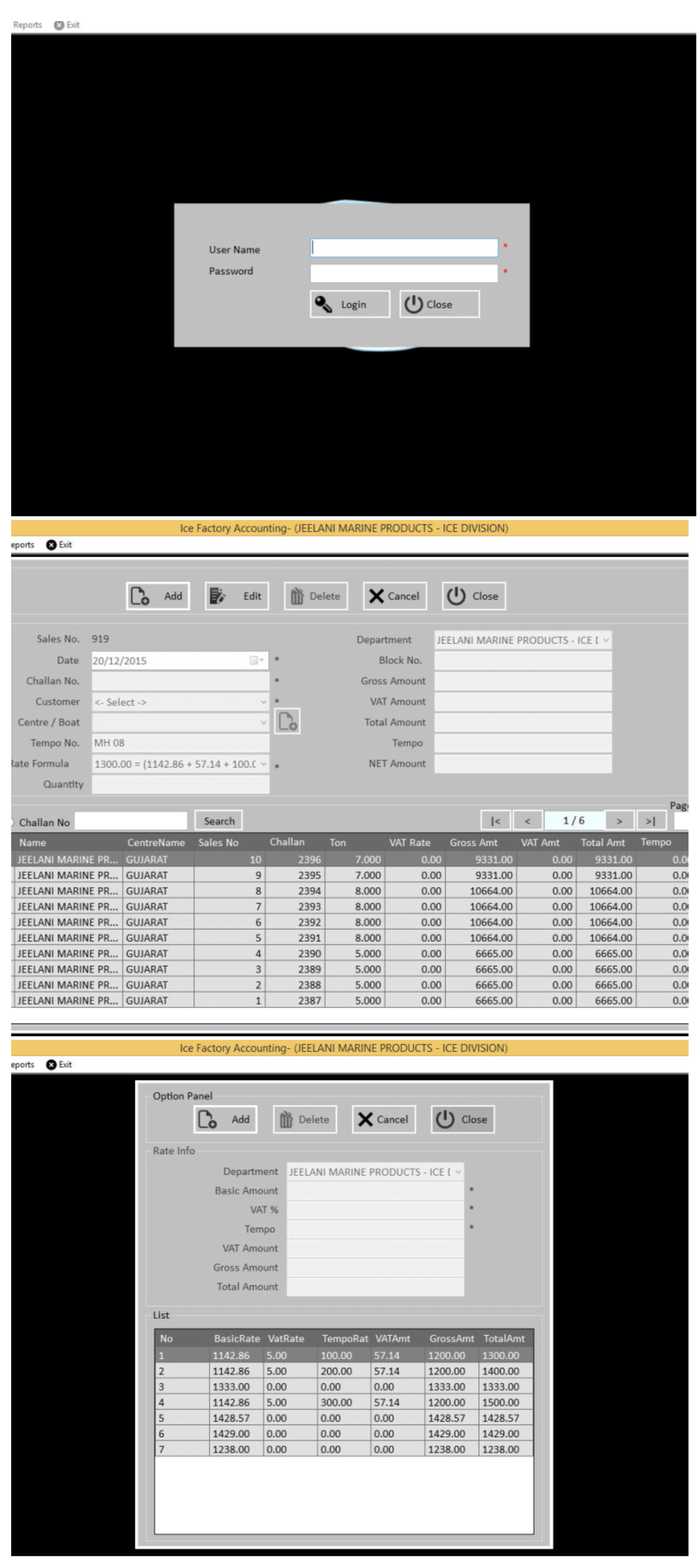Screen dimensions: 700x1568
Task: Select rate row 2 with total 1400.00
Action: click(344, 1371)
